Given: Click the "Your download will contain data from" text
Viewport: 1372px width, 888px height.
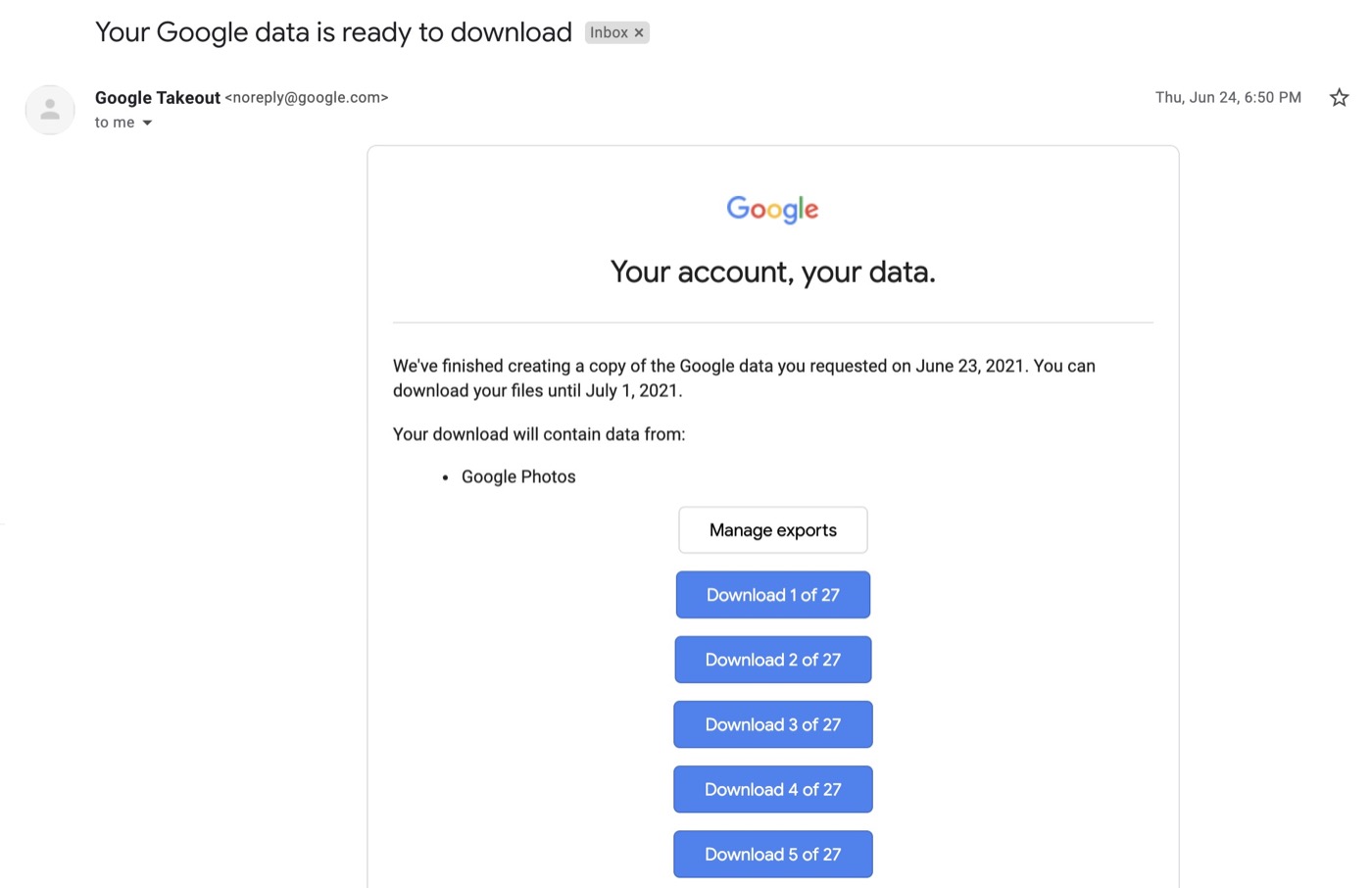Looking at the screenshot, I should point(539,434).
